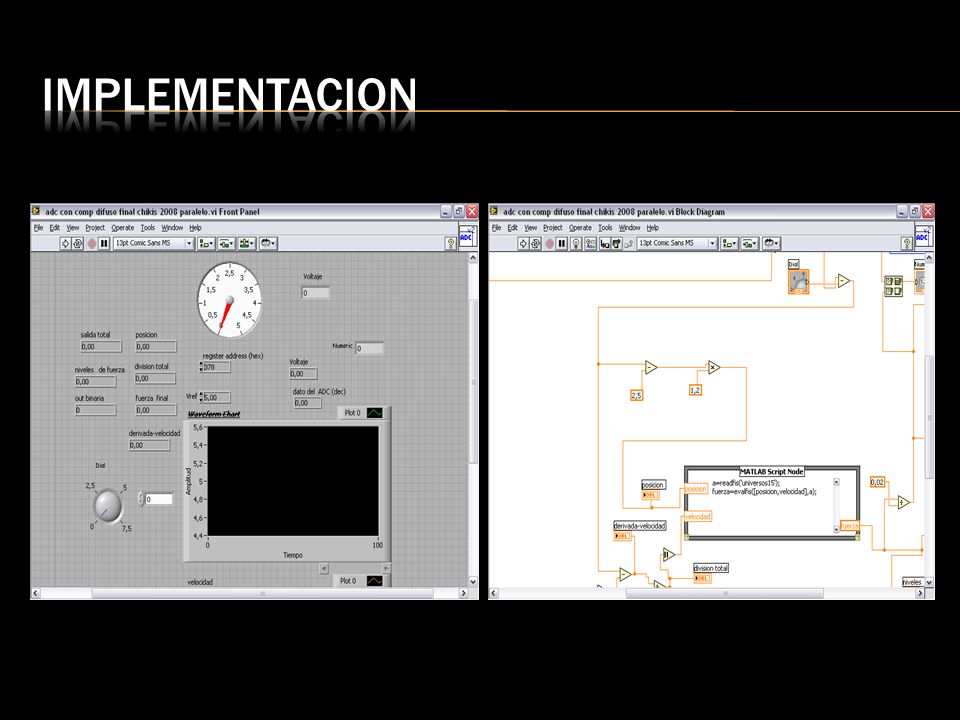
Task: Click the ADC VI icon in the Front Panel
Action: [x=467, y=236]
